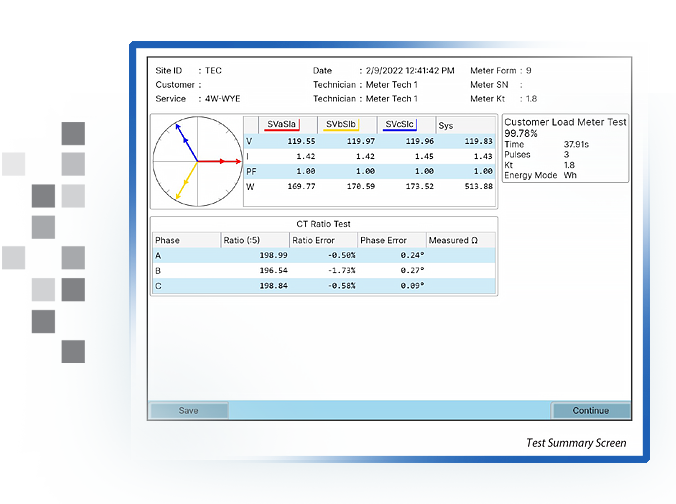
Task: Click current value 1.45
Action: point(424,156)
